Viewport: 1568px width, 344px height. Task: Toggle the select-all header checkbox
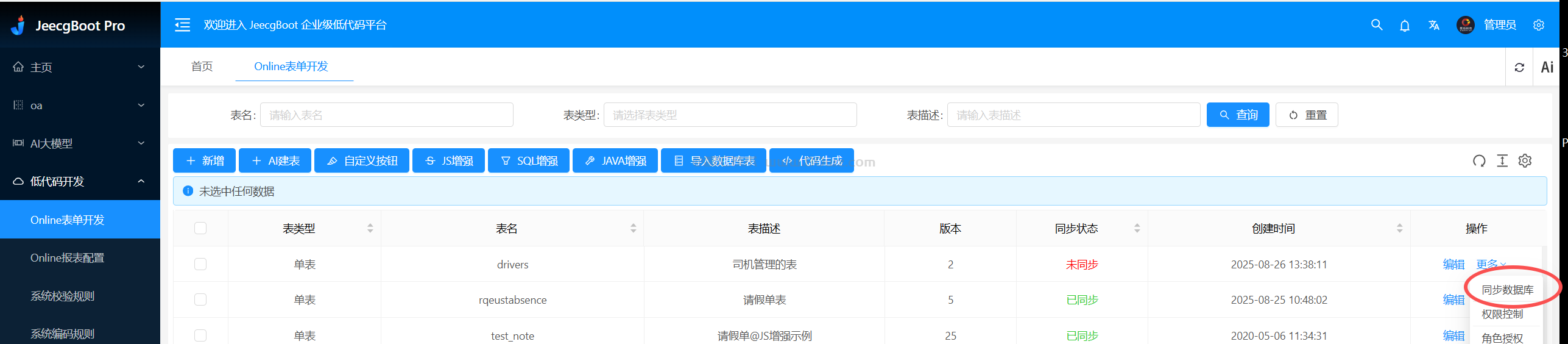pos(200,228)
